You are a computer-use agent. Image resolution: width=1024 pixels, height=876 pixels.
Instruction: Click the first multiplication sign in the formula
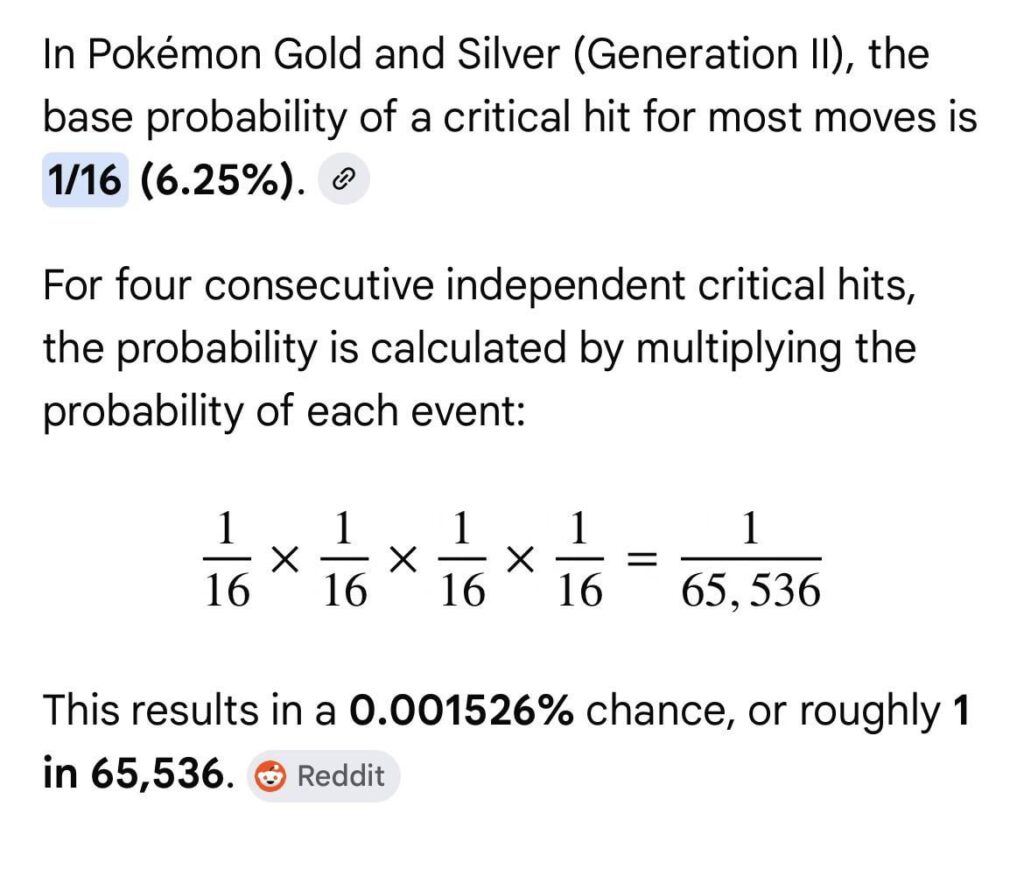coord(285,562)
